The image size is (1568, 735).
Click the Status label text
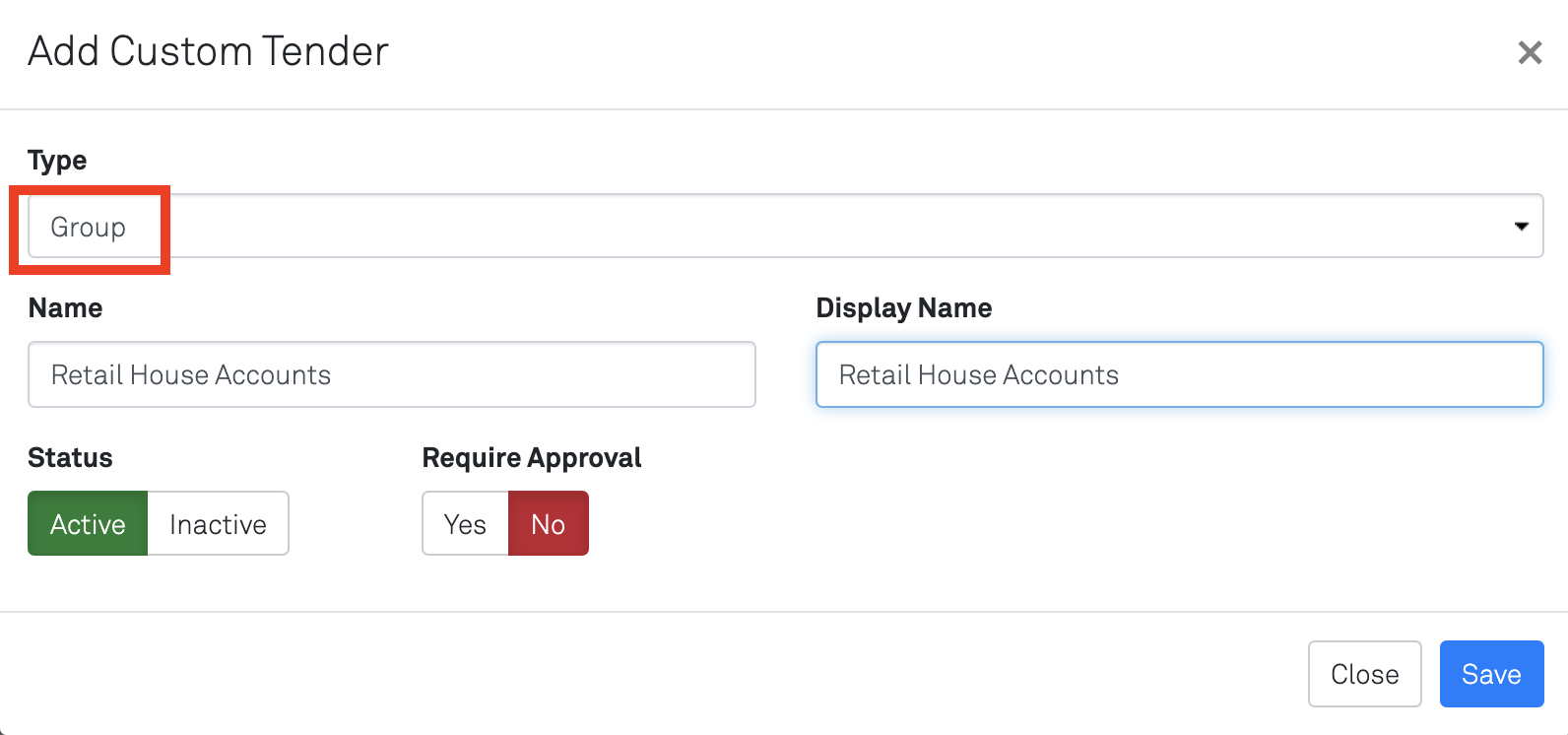tap(70, 458)
